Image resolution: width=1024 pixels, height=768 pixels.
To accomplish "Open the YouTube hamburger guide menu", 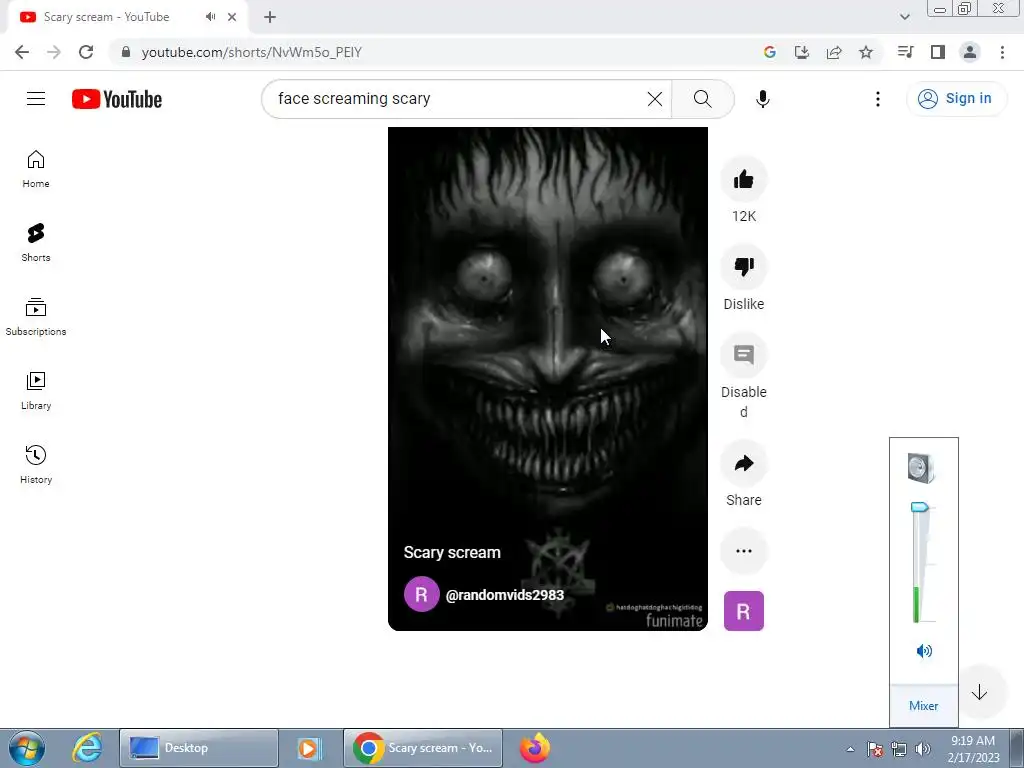I will (x=36, y=99).
